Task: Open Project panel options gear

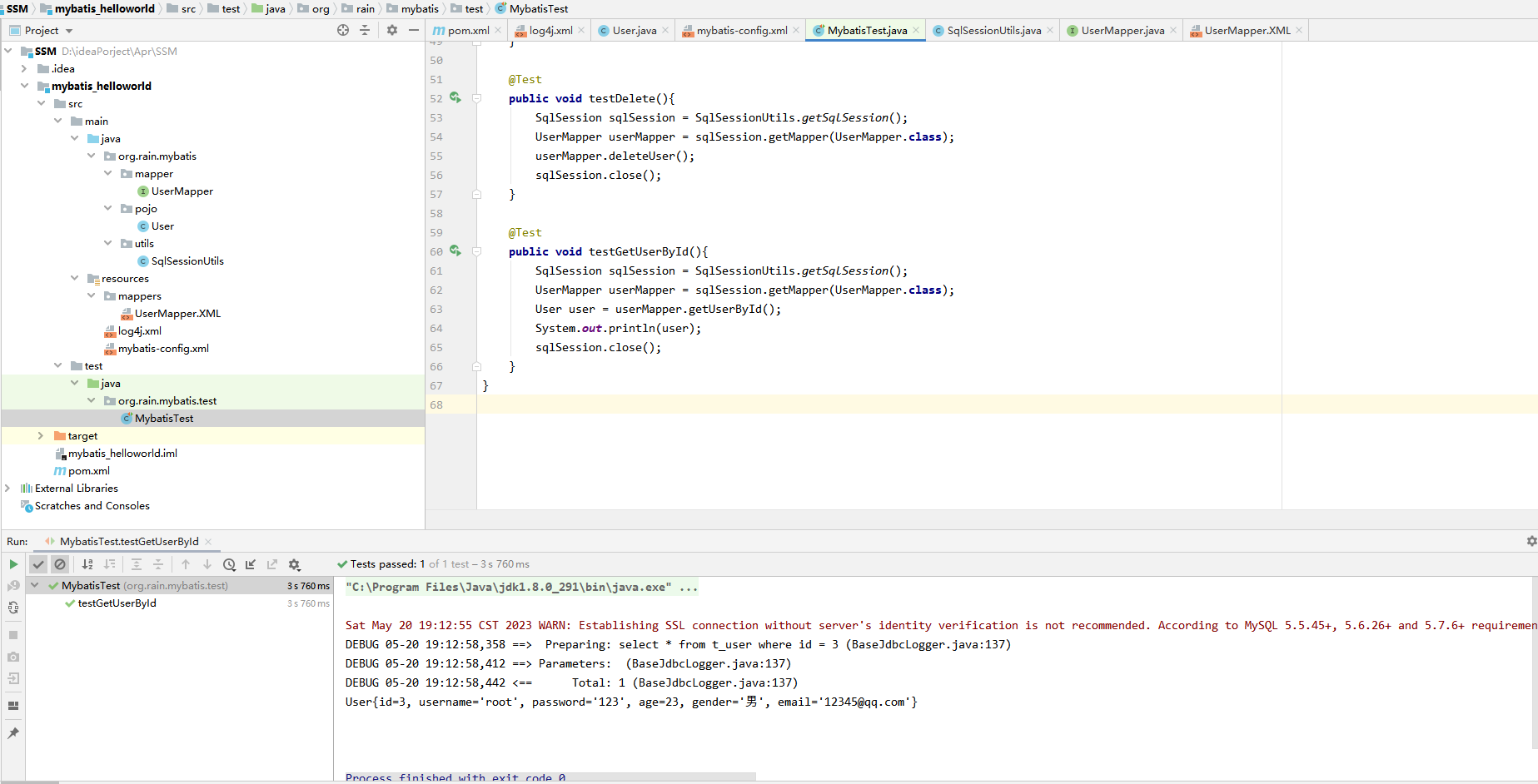Action: tap(392, 30)
